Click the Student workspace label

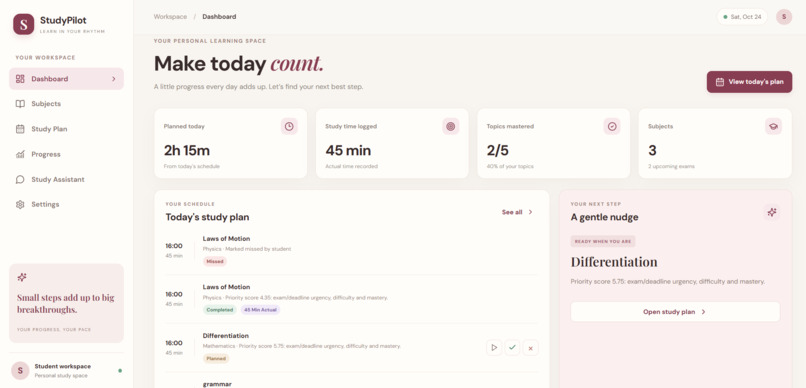(63, 366)
